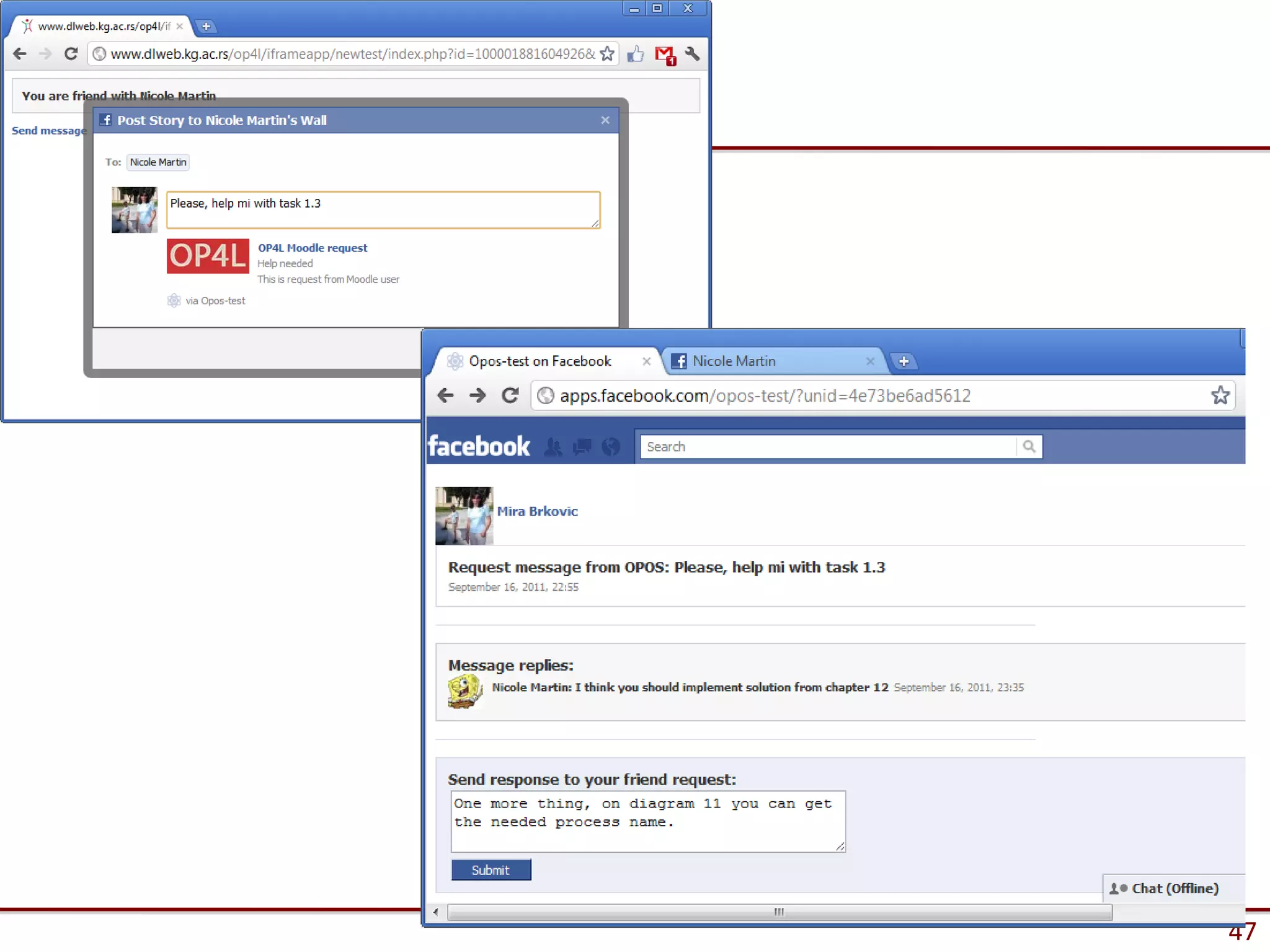Open Facebook friend requests icon
This screenshot has width=1270, height=952.
pos(553,447)
